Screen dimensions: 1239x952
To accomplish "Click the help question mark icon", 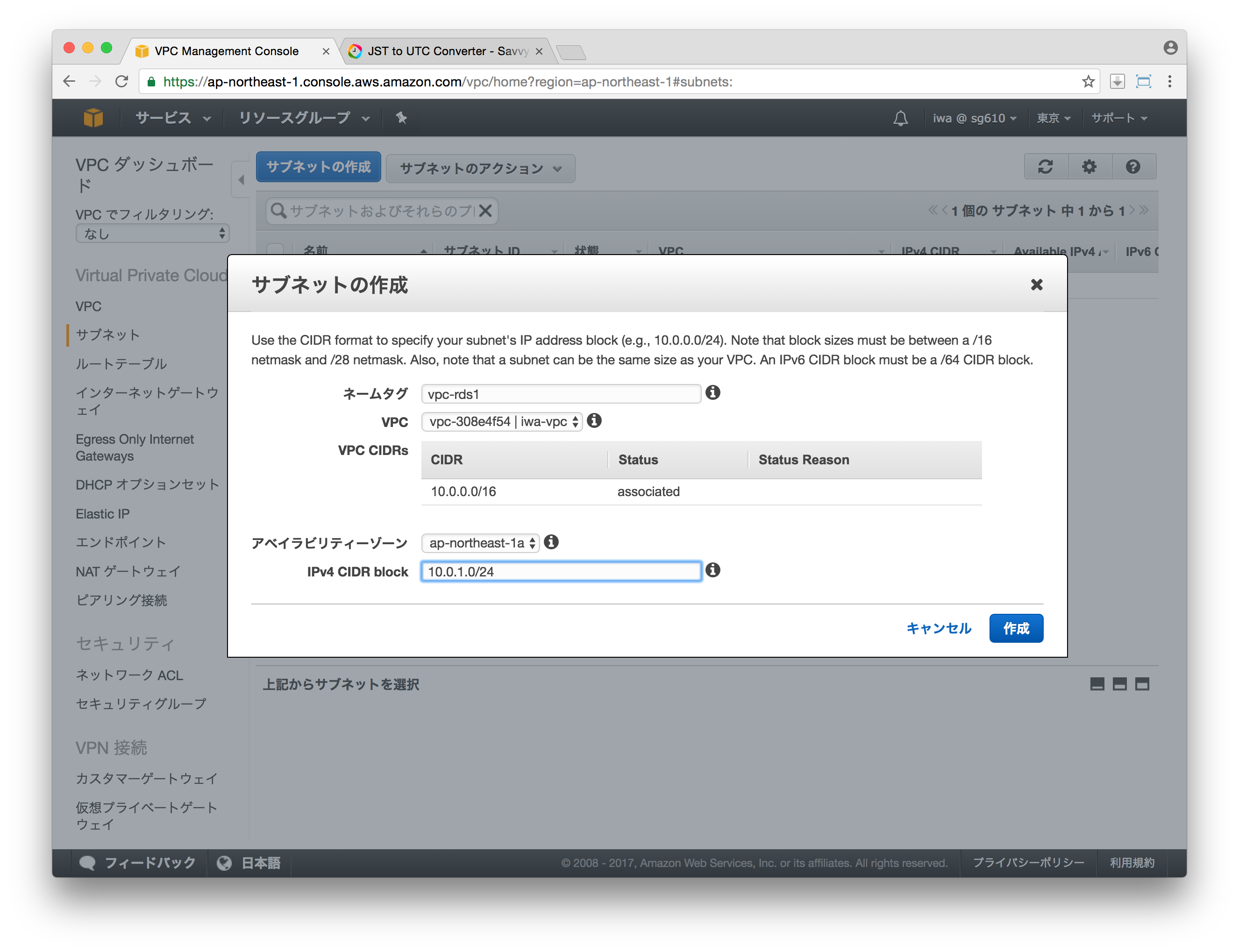I will click(1132, 167).
